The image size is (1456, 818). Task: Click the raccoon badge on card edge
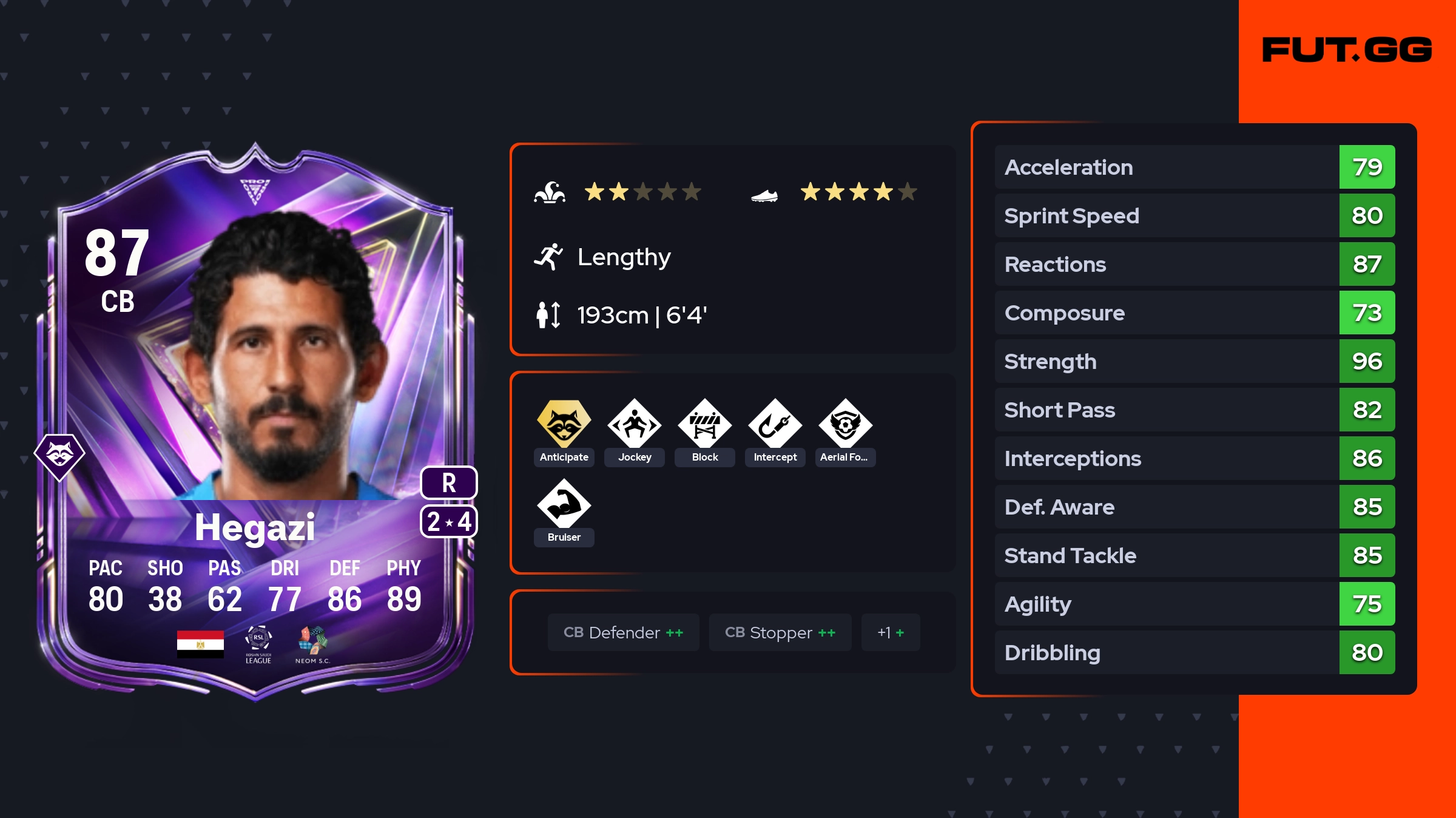pos(59,456)
